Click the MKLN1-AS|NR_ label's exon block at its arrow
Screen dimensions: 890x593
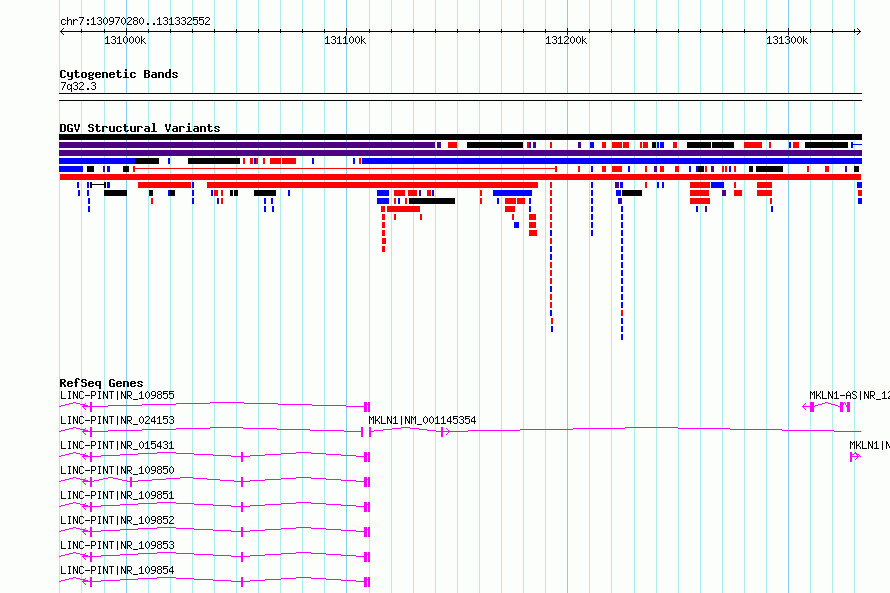[812, 407]
